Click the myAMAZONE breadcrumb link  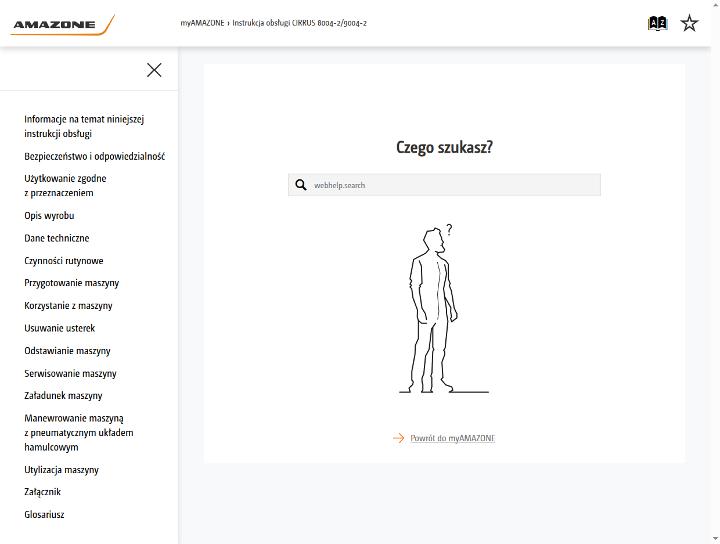click(202, 23)
